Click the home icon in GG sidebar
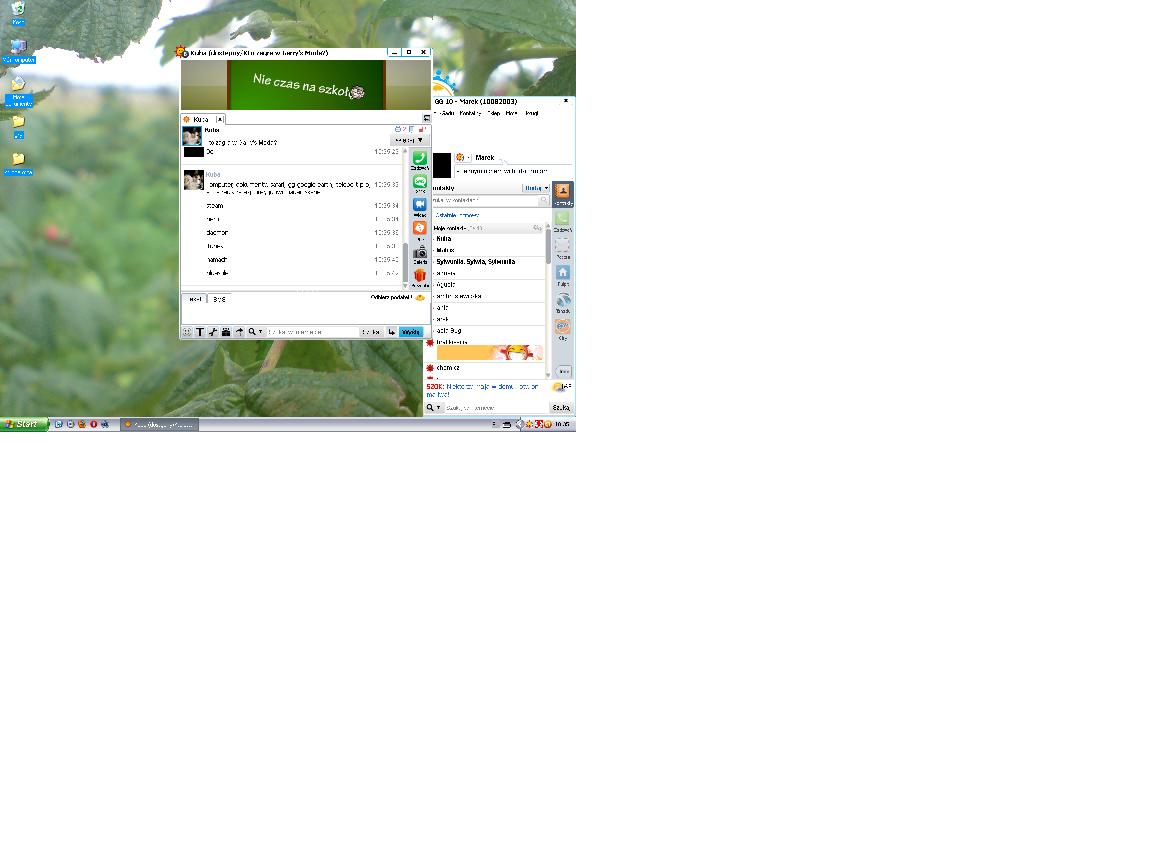Screen dimensions: 1152x864 (x=563, y=273)
